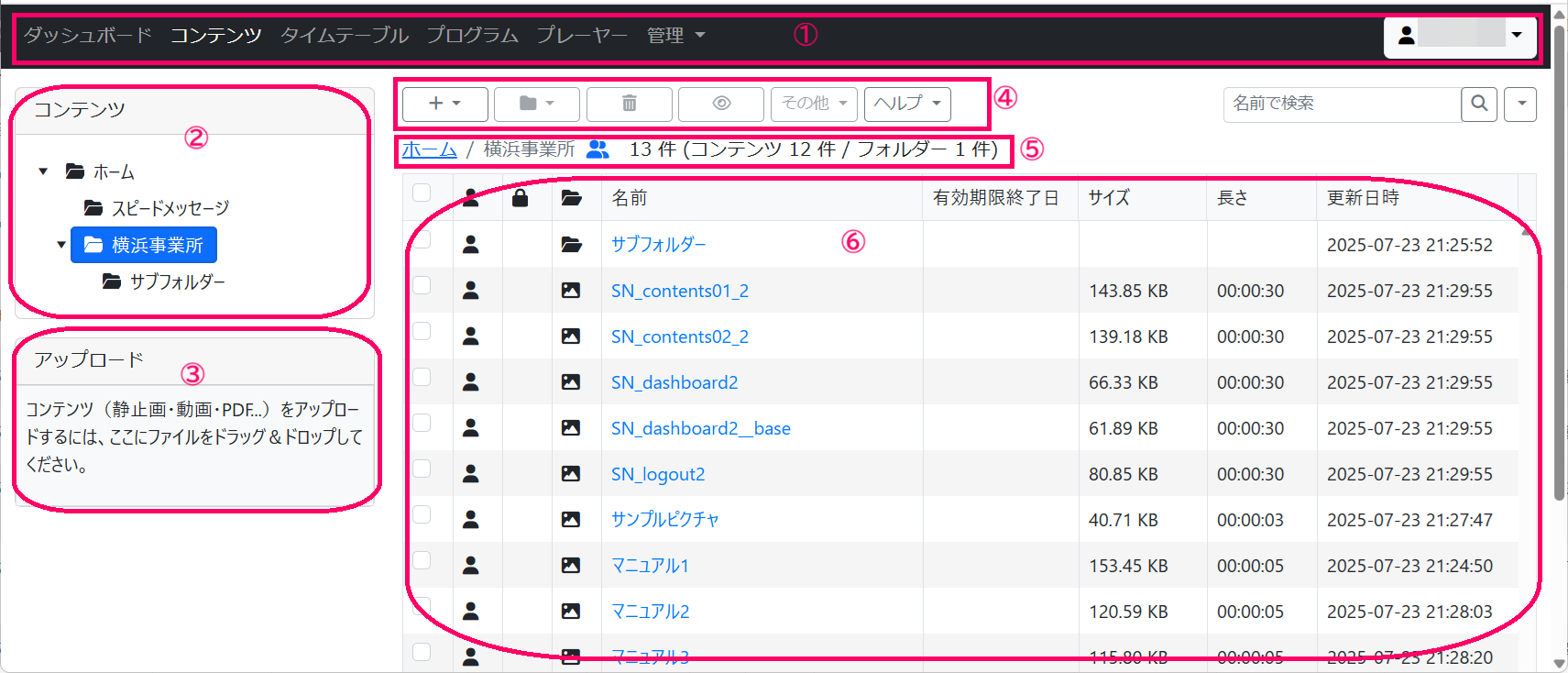Screen dimensions: 1568x673
Task: Click the eye preview icon button
Action: (x=721, y=104)
